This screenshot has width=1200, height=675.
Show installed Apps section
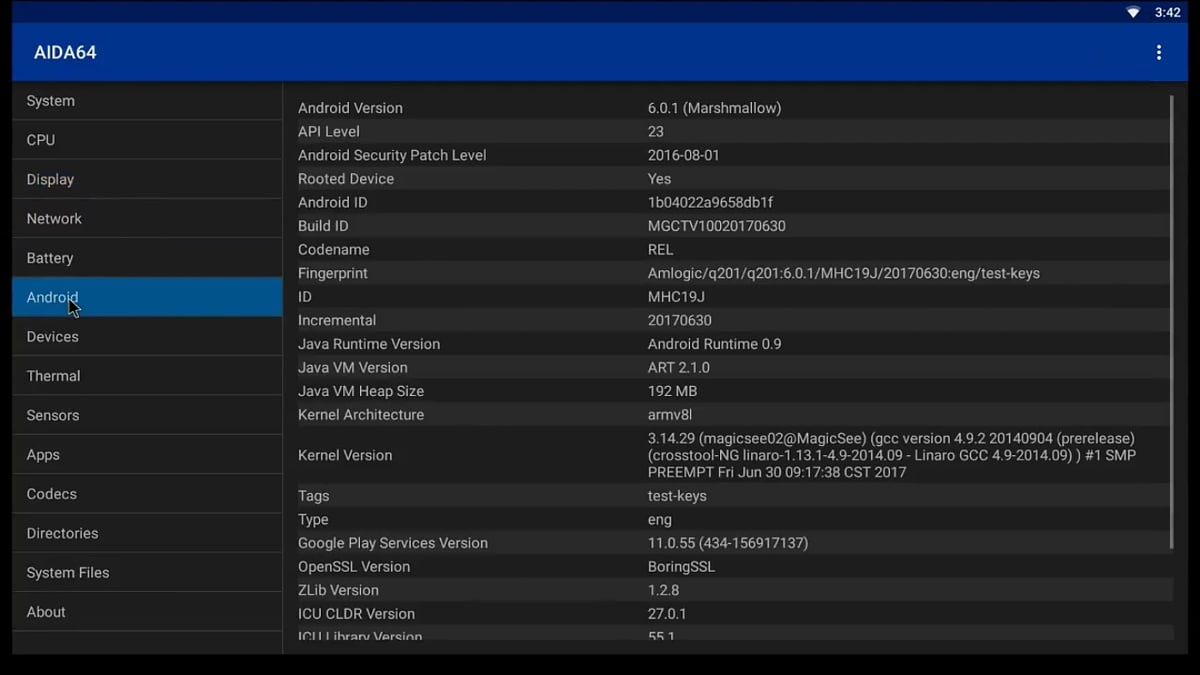pos(147,454)
